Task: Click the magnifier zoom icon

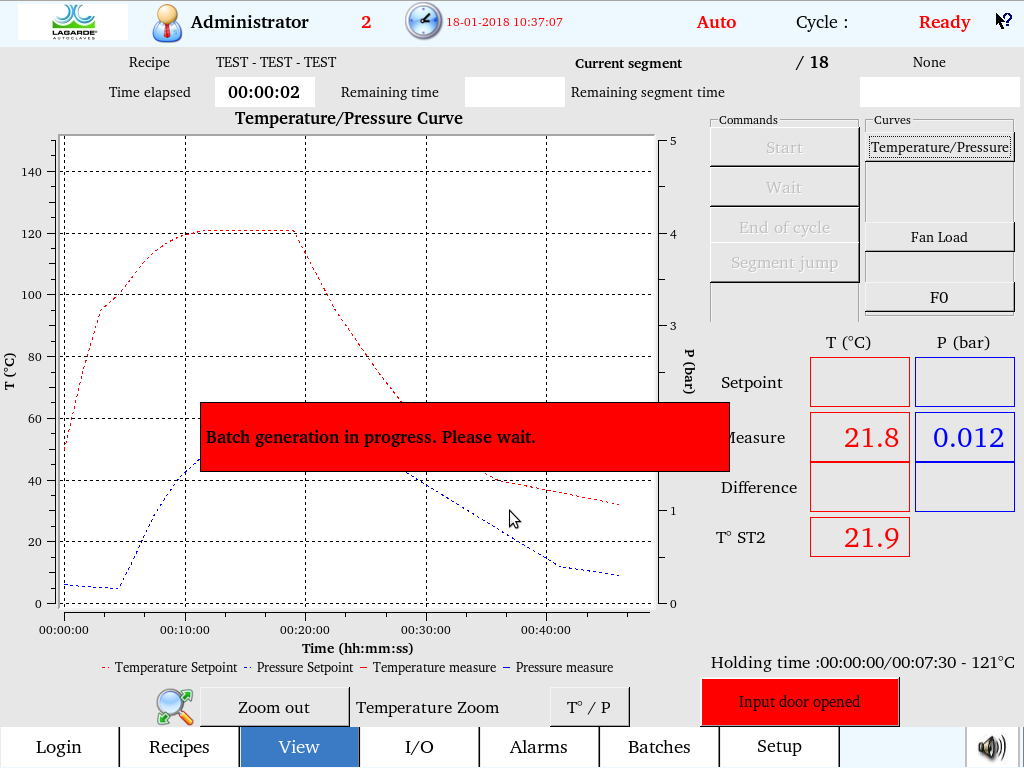Action: click(x=175, y=707)
